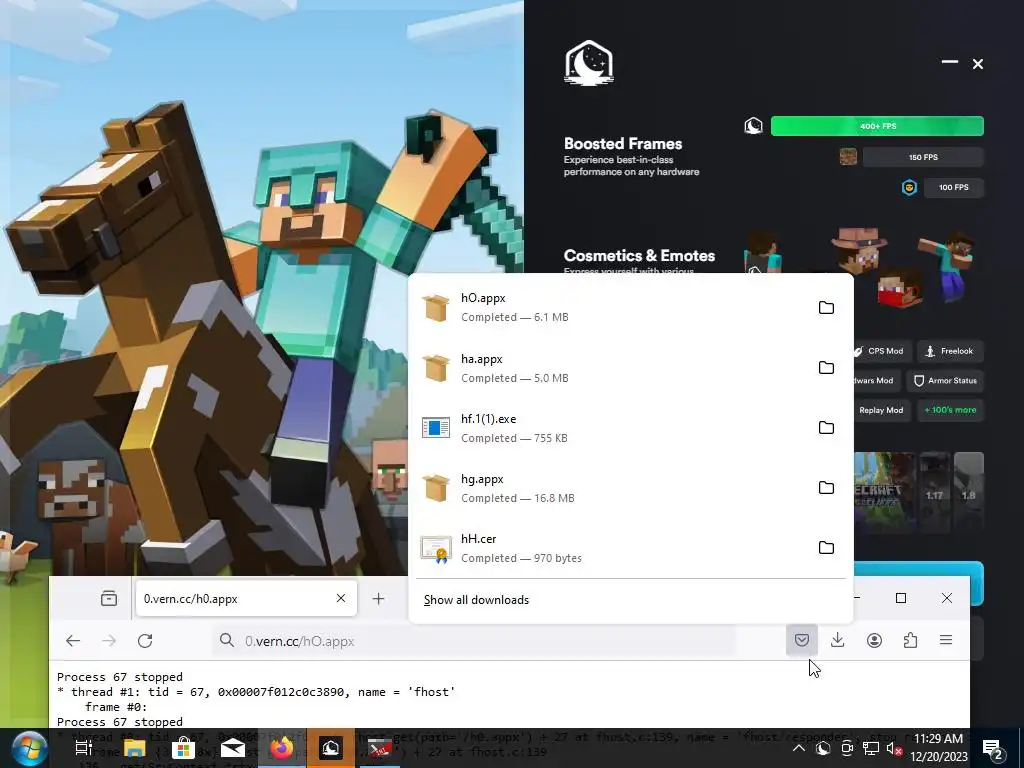Open the notification center icon
Viewport: 1024px width, 768px height.
tap(994, 748)
